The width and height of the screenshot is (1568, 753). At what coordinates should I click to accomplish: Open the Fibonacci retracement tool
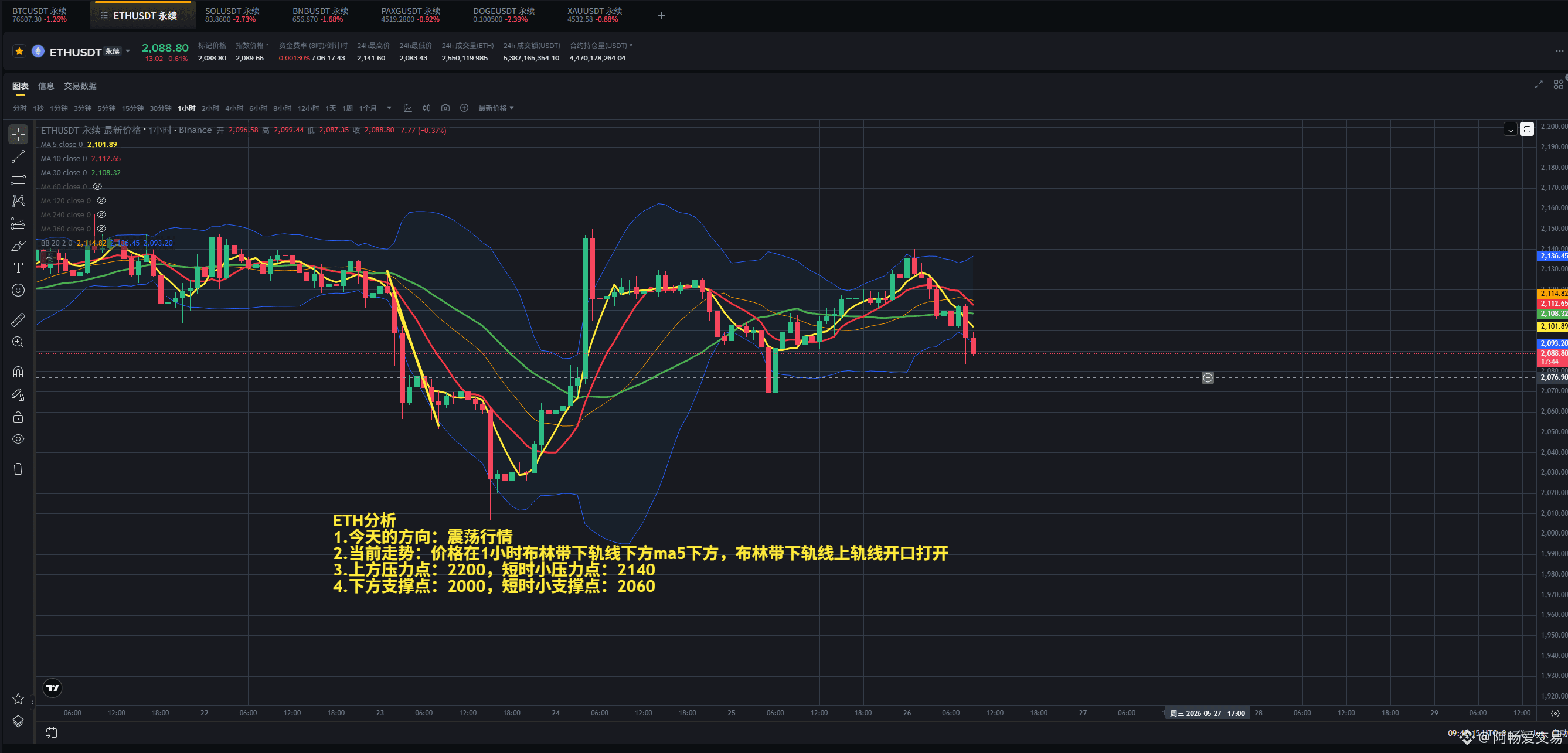coord(18,223)
